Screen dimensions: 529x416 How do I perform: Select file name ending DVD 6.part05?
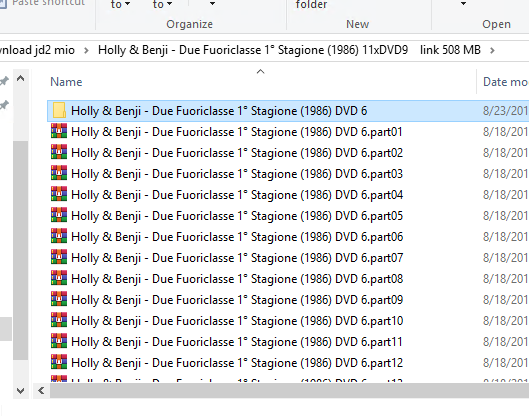(237, 216)
